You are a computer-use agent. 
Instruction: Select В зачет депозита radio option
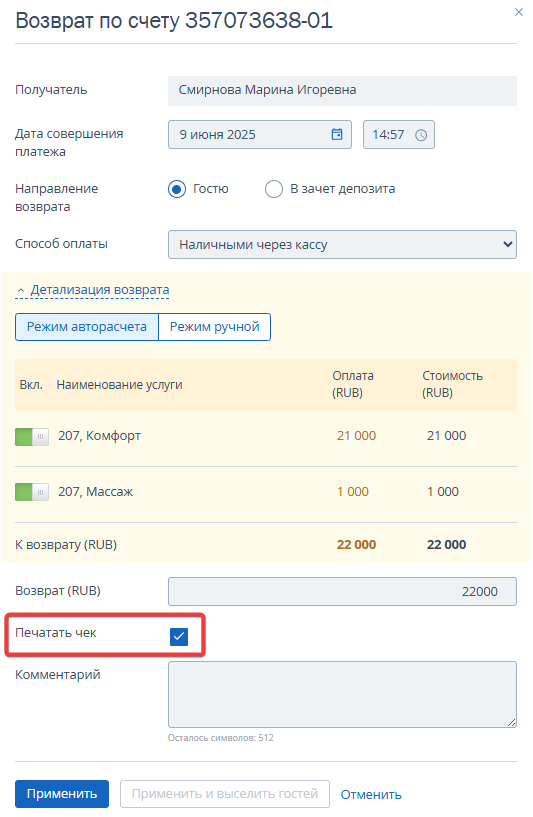pos(274,189)
